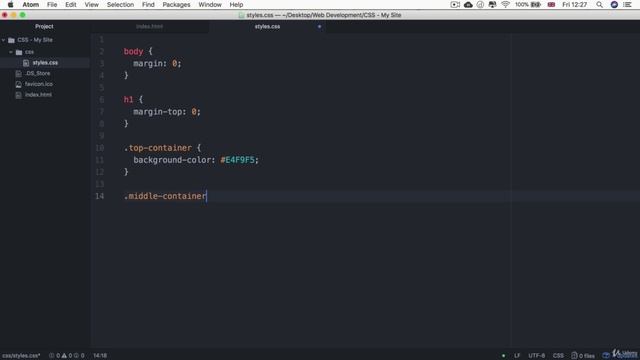
Task: Click line number 10 in gutter
Action: (100, 148)
